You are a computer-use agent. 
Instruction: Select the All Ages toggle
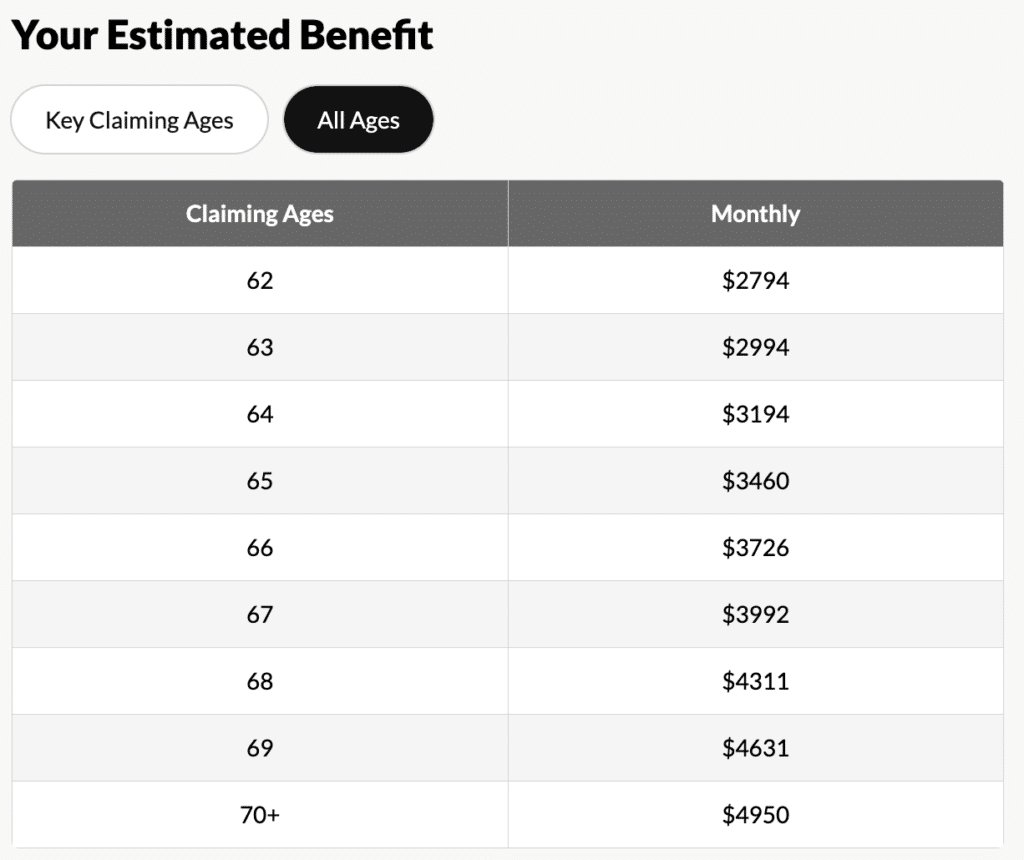point(358,119)
